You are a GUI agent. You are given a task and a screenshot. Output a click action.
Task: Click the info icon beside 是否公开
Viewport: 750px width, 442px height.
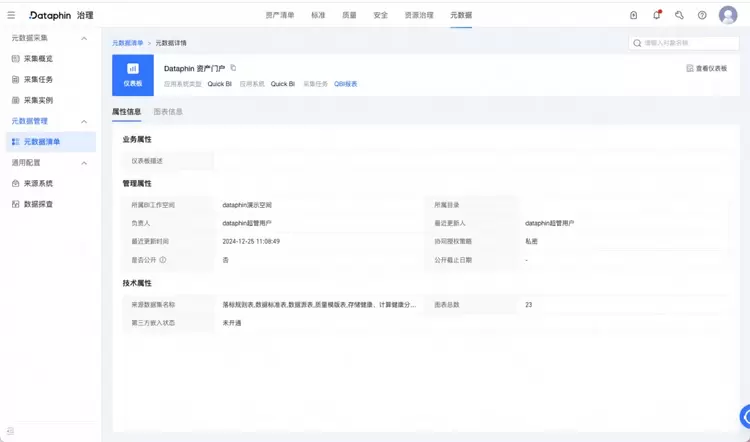pyautogui.click(x=163, y=260)
